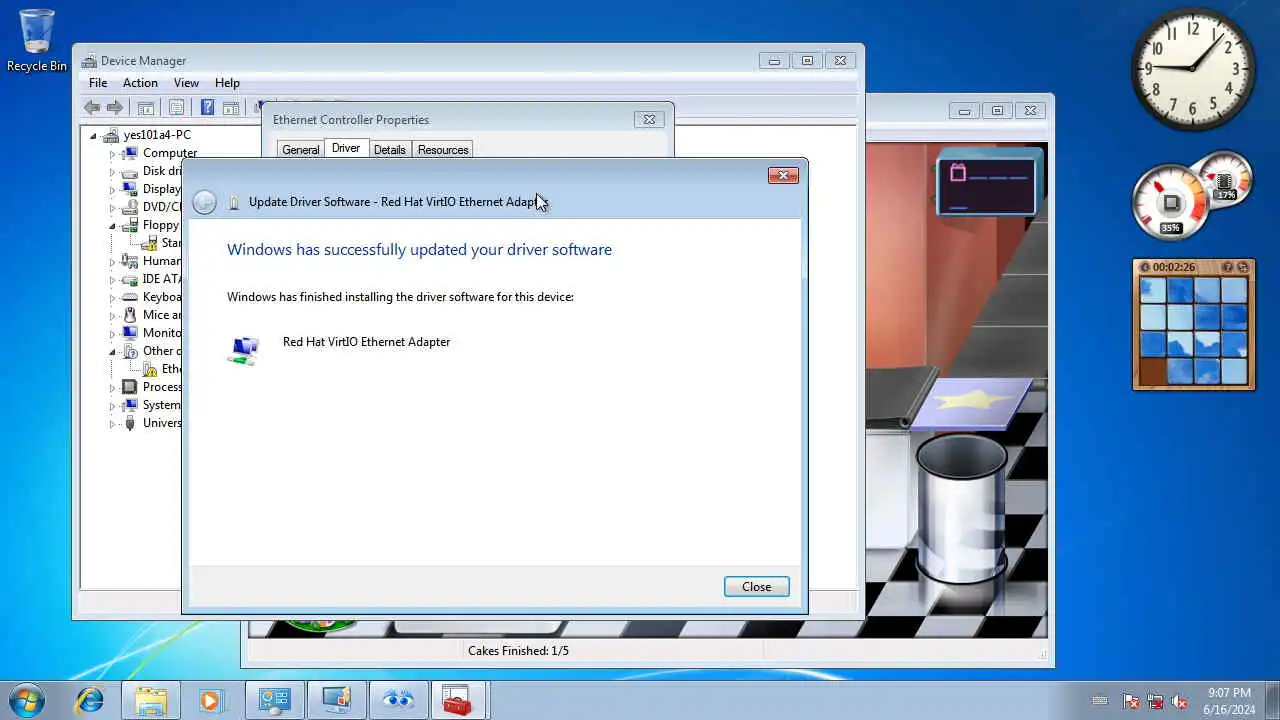This screenshot has width=1280, height=720.
Task: Click the Action Center flag tray icon
Action: [1131, 701]
